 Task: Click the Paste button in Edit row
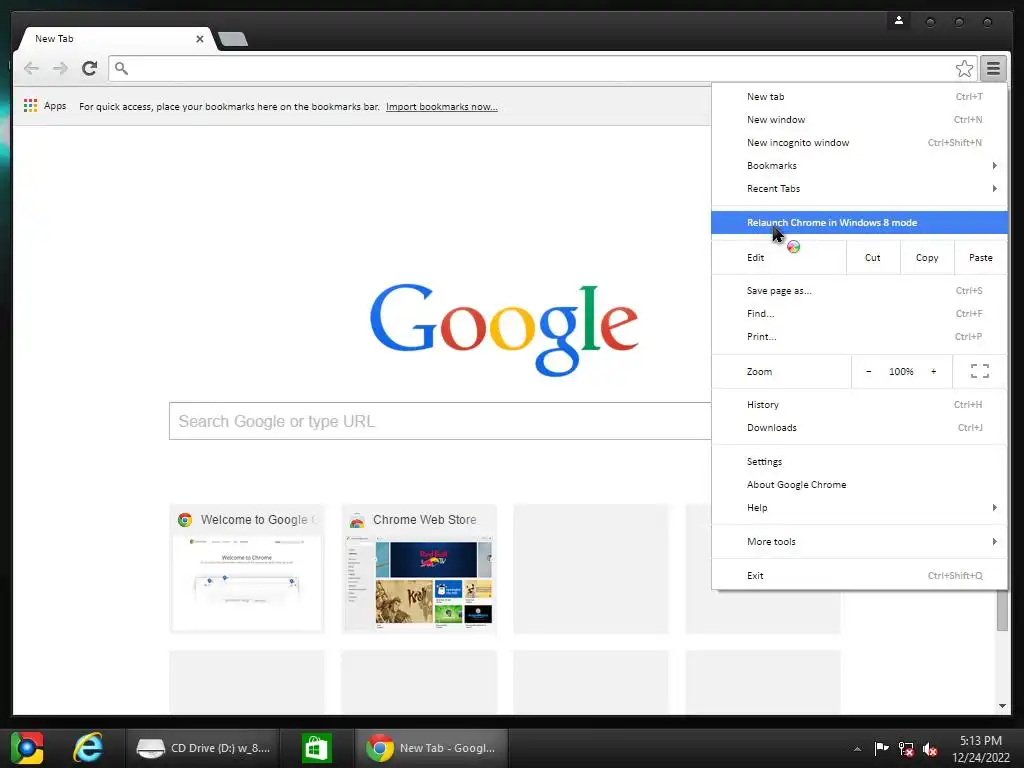pos(980,257)
